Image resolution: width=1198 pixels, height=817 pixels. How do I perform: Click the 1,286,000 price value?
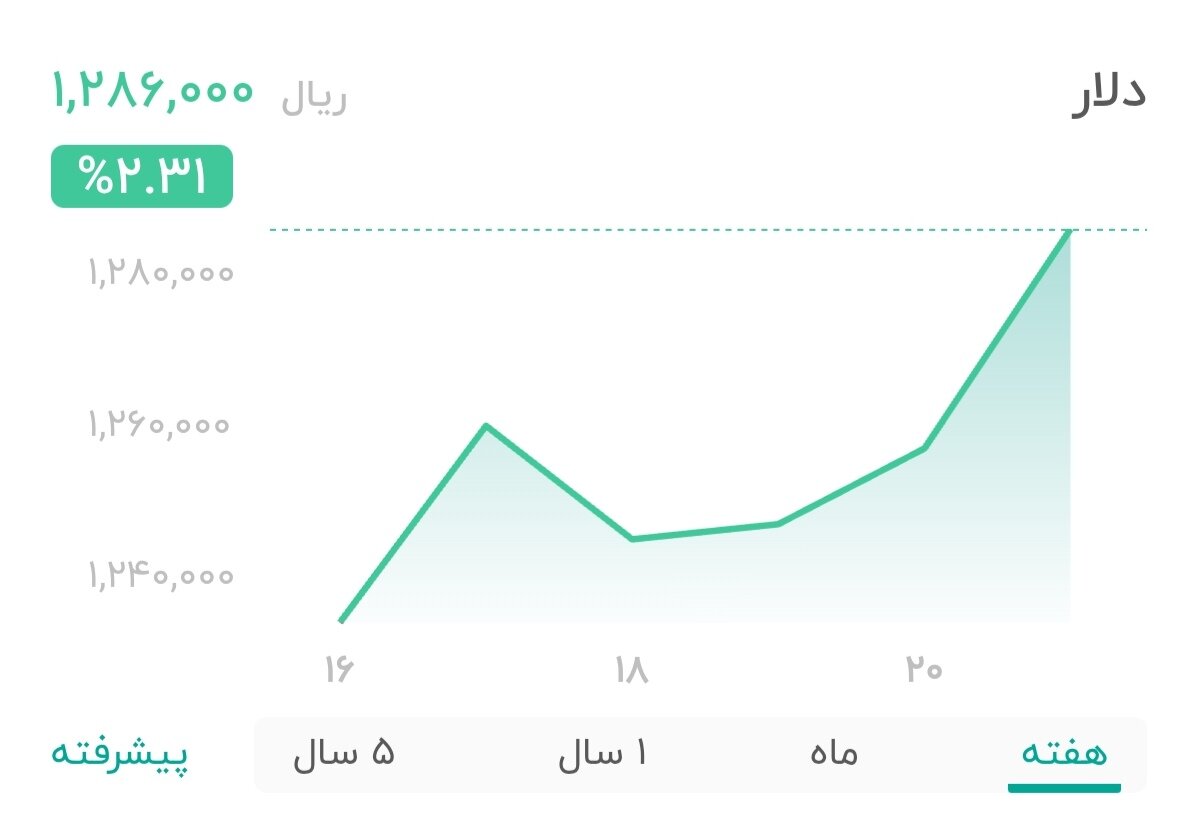click(151, 92)
